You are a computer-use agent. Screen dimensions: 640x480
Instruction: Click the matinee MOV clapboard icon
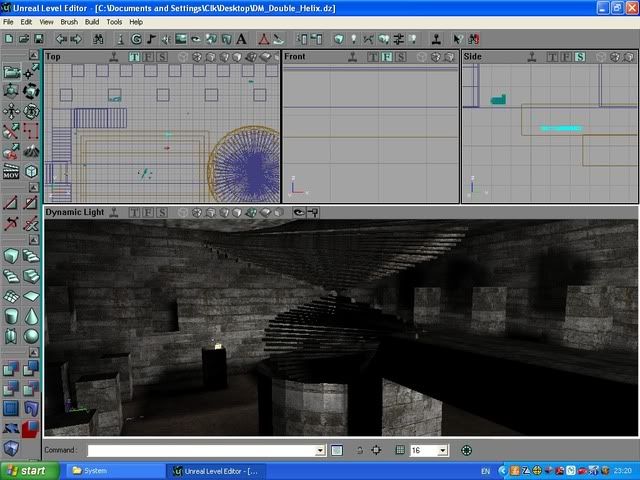point(11,173)
